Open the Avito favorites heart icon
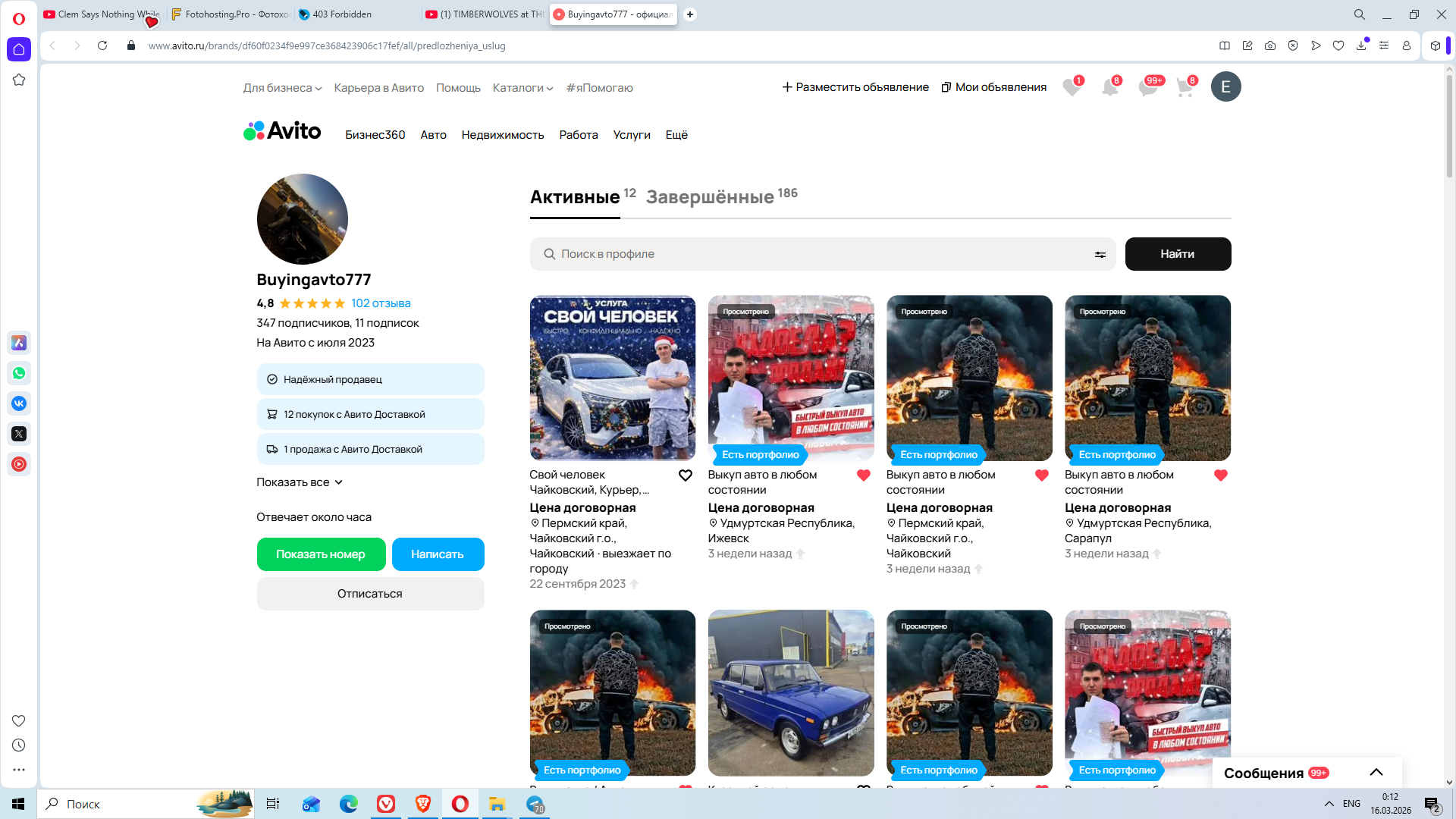The image size is (1456, 819). point(1071,88)
